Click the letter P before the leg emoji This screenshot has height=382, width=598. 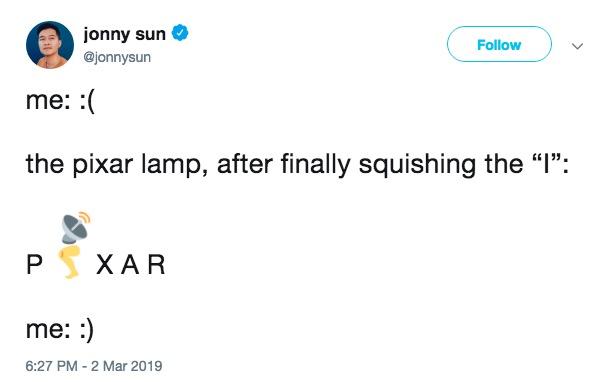click(x=34, y=264)
